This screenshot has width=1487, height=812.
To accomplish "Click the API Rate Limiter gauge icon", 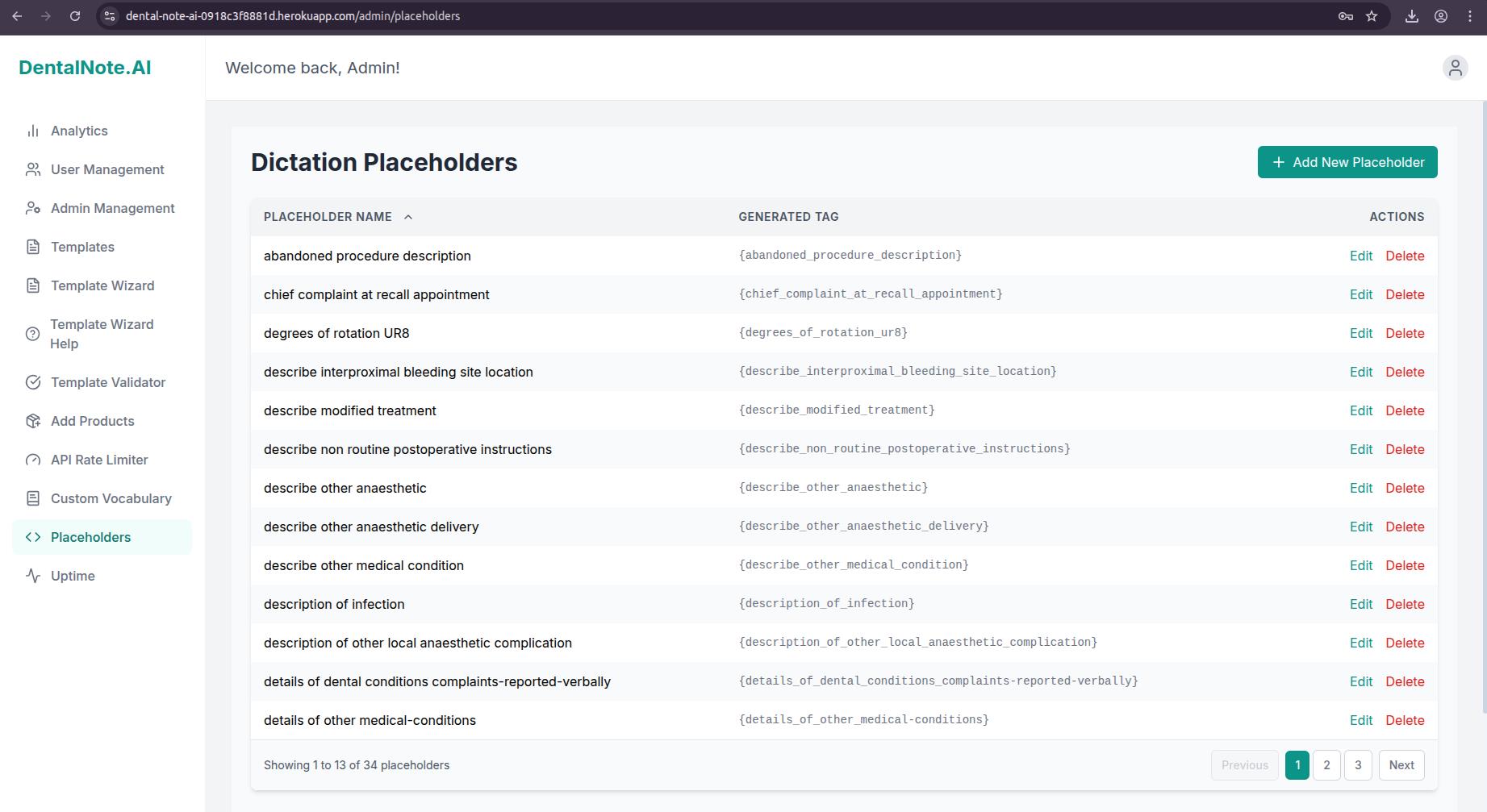I will coord(33,460).
